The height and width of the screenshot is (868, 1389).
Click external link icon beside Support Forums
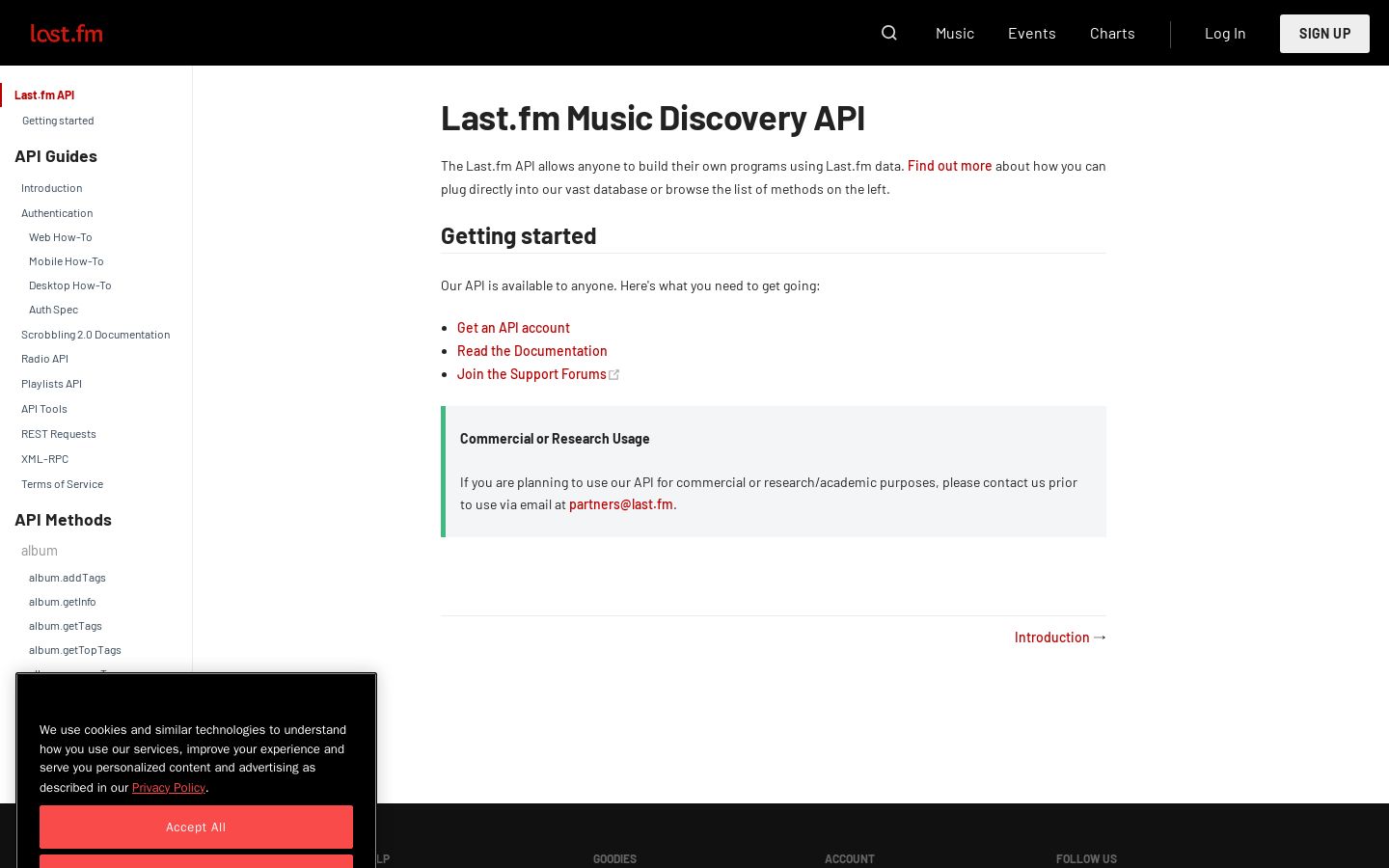pyautogui.click(x=614, y=375)
